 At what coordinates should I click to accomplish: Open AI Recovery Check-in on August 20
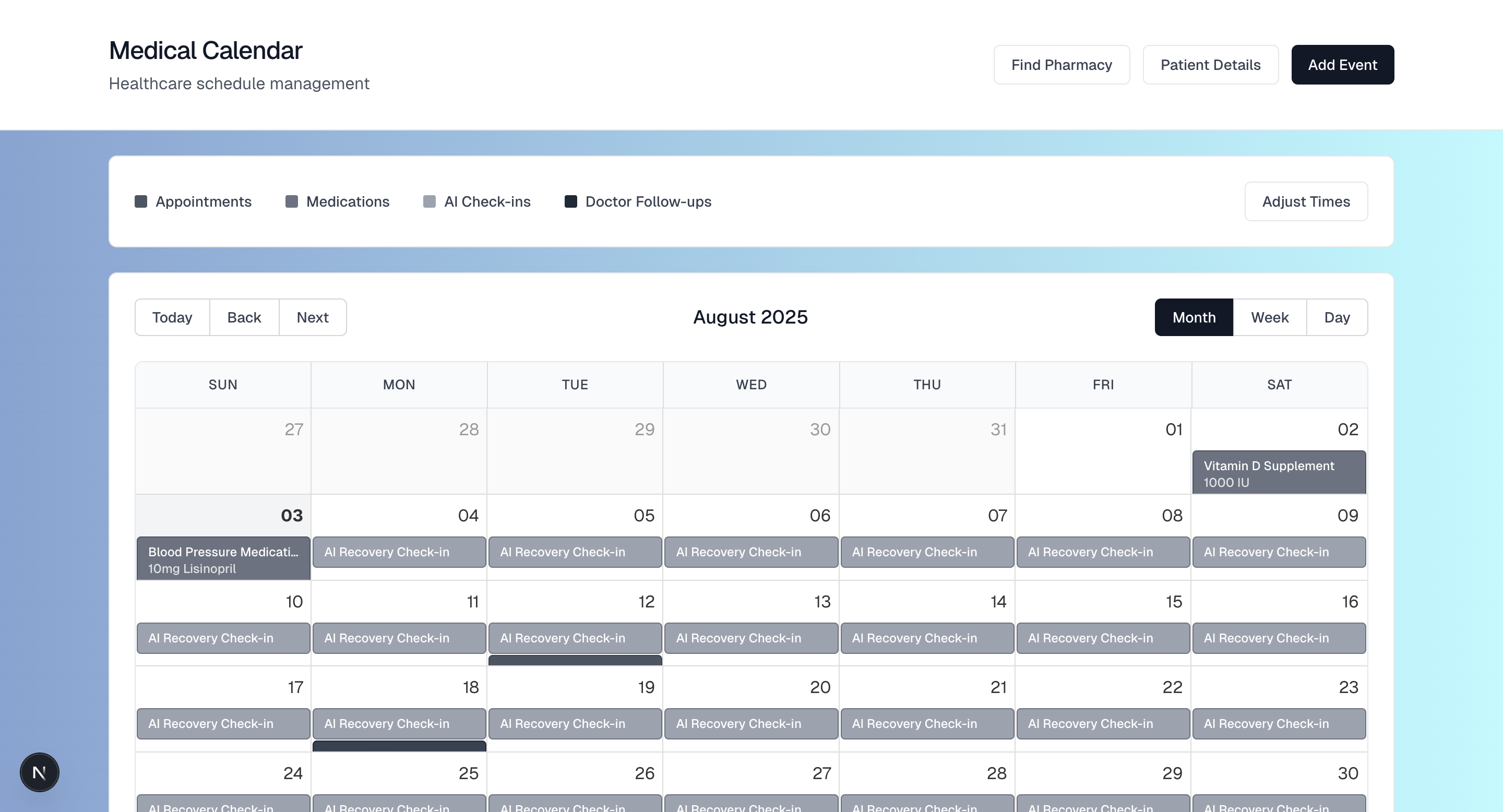[750, 724]
